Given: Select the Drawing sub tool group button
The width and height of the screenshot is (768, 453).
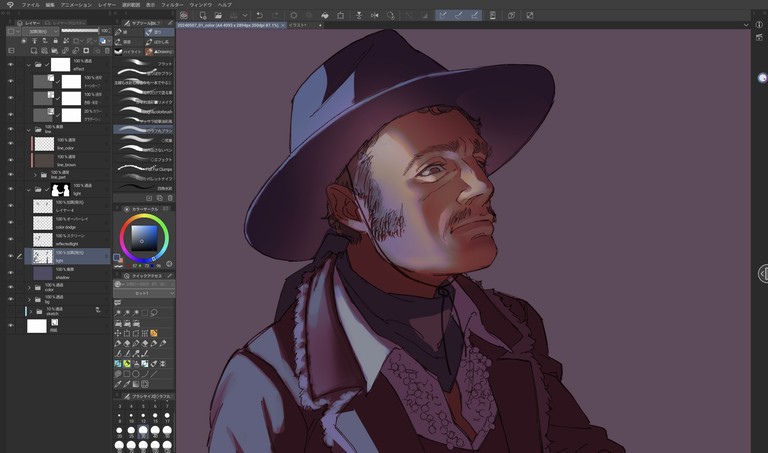Looking at the screenshot, I should (x=155, y=50).
